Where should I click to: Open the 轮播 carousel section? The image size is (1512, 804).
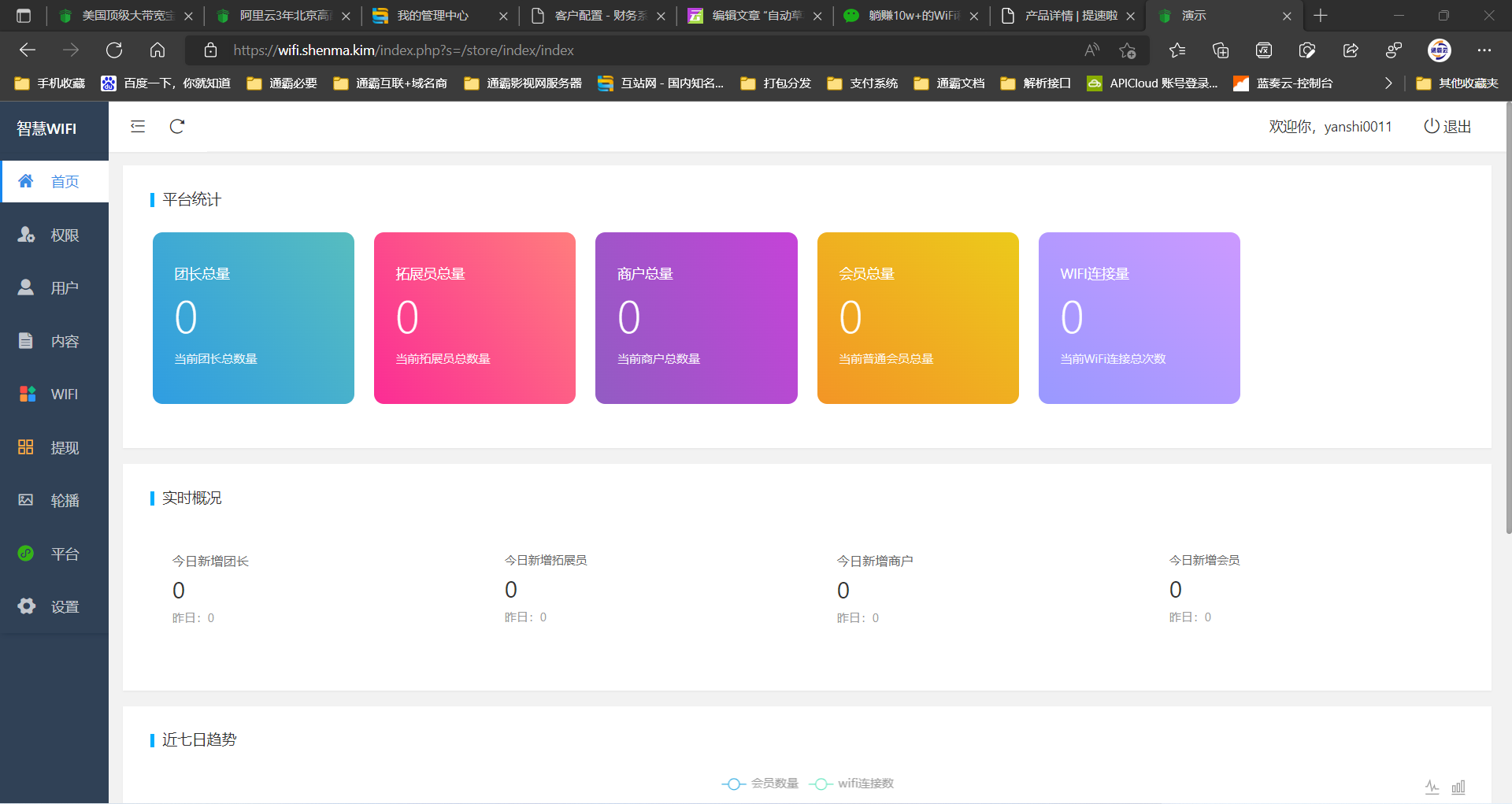(54, 500)
